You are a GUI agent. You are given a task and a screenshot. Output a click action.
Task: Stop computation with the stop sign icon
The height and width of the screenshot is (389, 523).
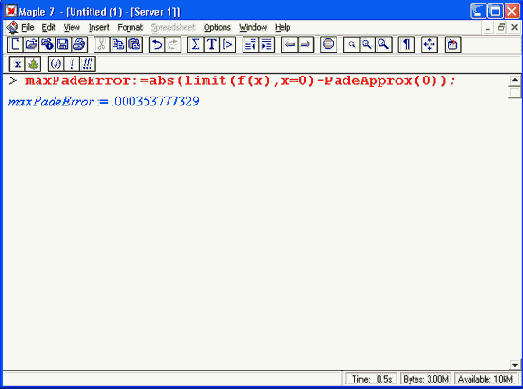pyautogui.click(x=328, y=44)
